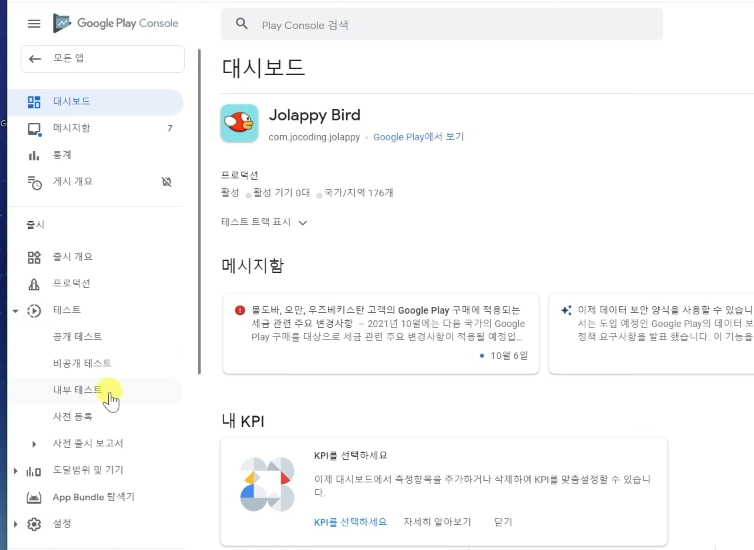Click the 메시지함 inbox icon

[x=34, y=129]
